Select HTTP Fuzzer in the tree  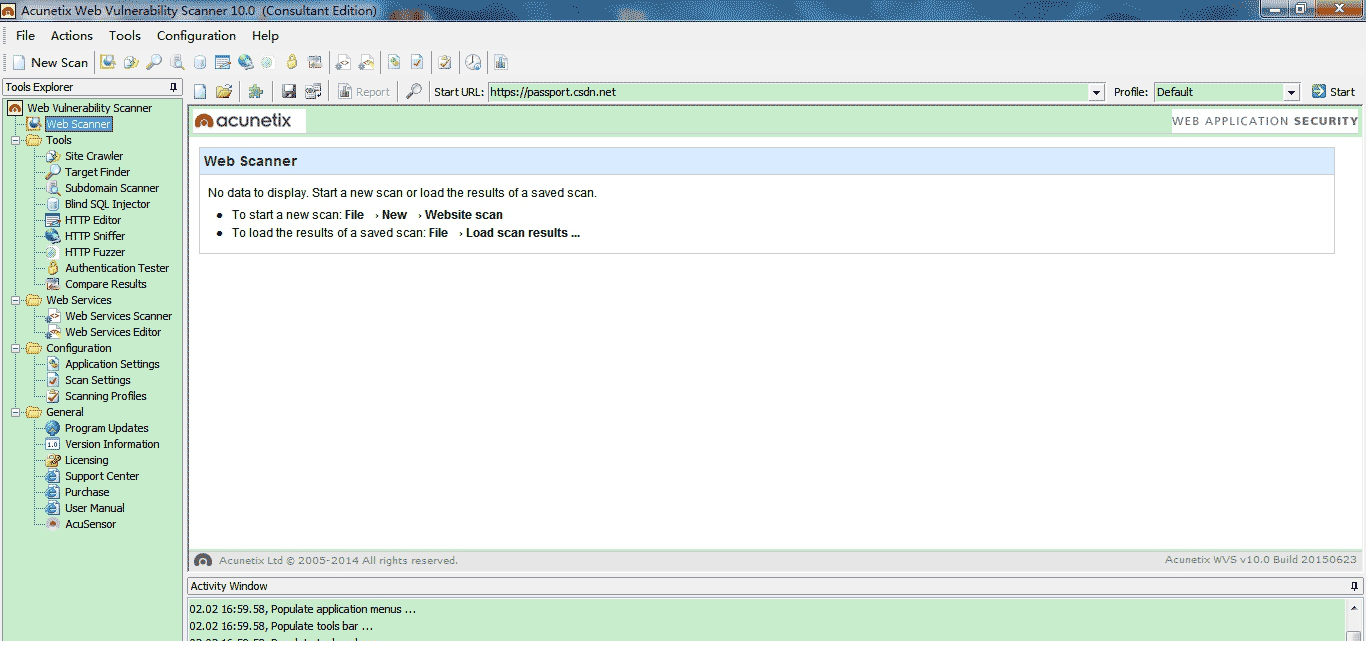[x=95, y=252]
